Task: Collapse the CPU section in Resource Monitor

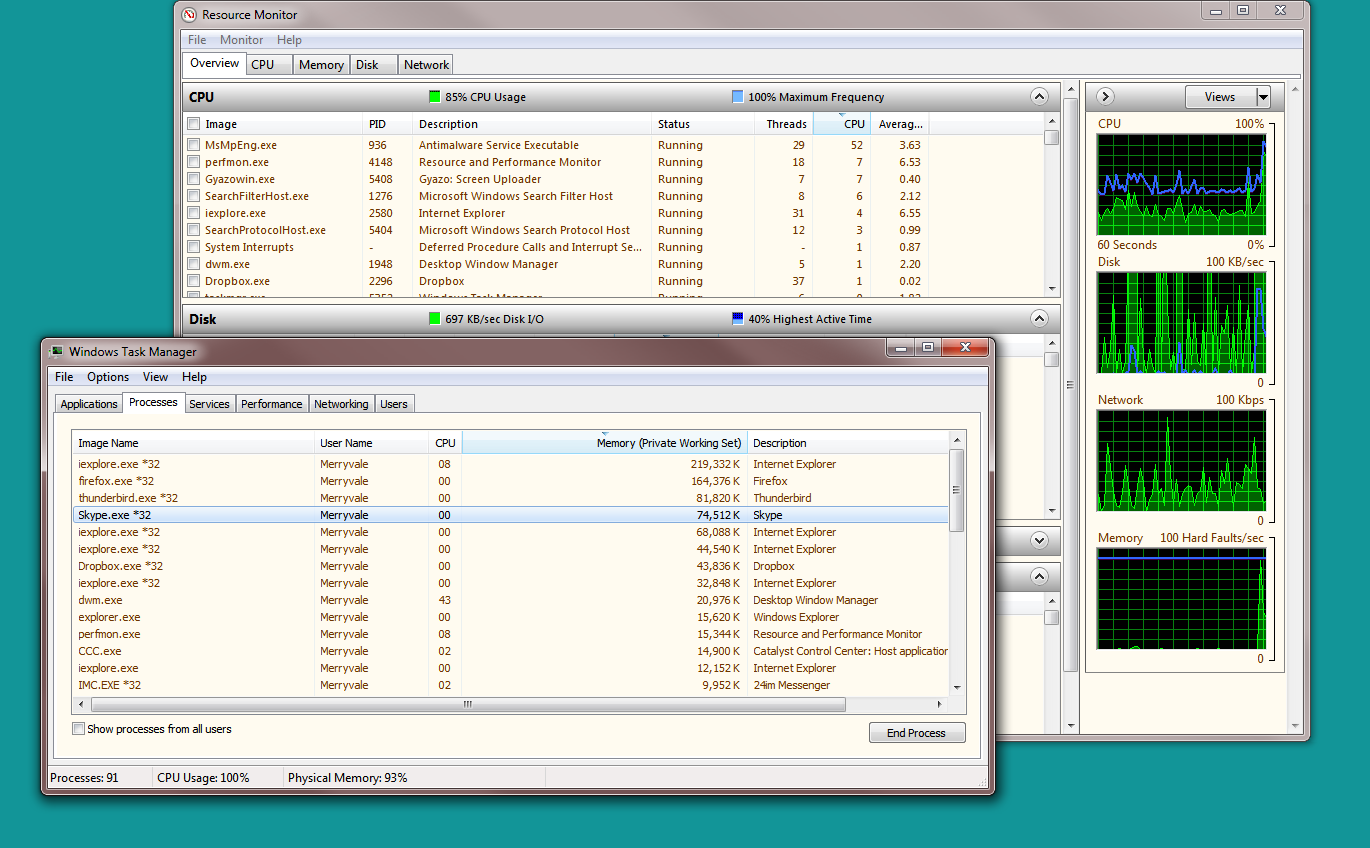Action: pos(1039,97)
